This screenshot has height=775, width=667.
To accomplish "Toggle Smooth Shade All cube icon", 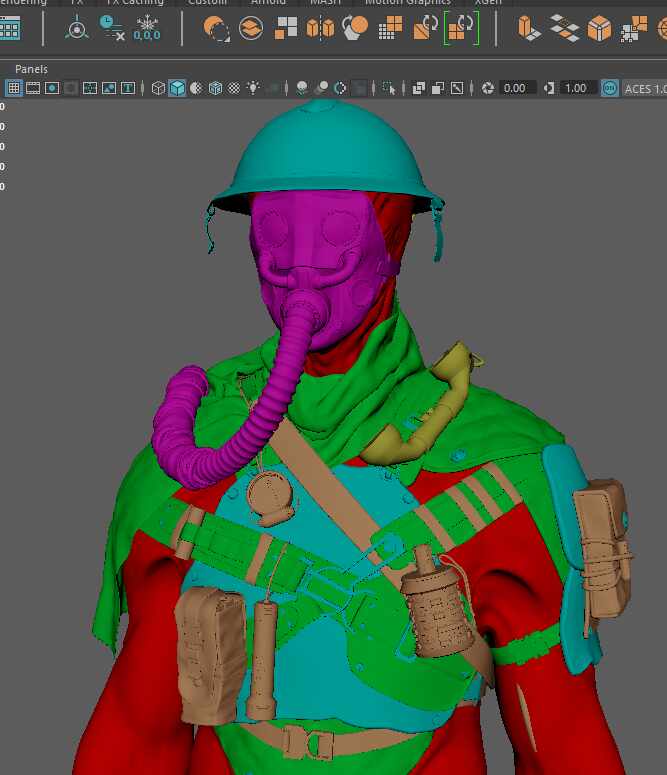I will coord(177,88).
